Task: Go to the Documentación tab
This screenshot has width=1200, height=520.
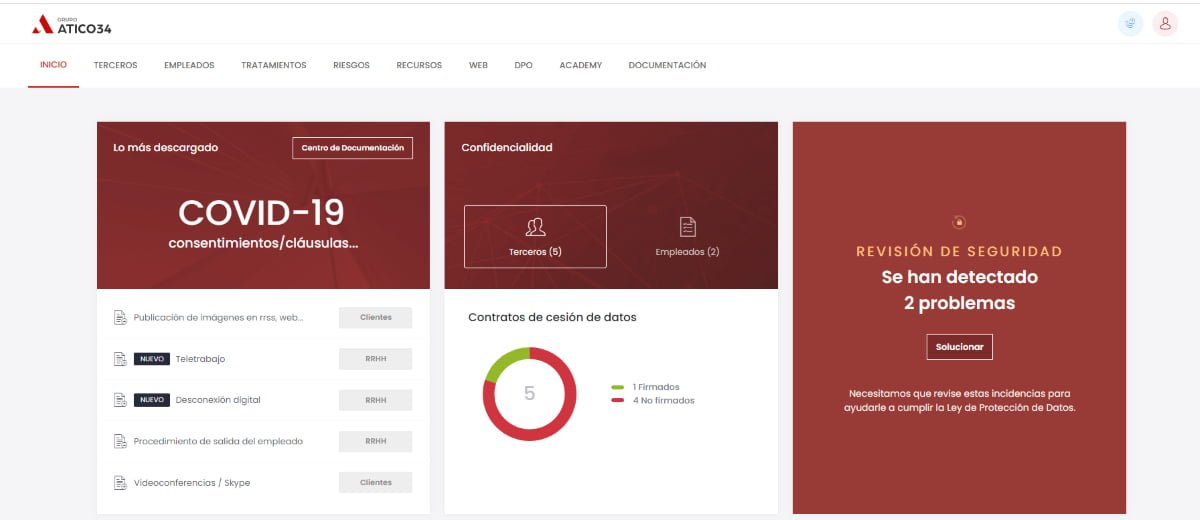Action: tap(667, 65)
